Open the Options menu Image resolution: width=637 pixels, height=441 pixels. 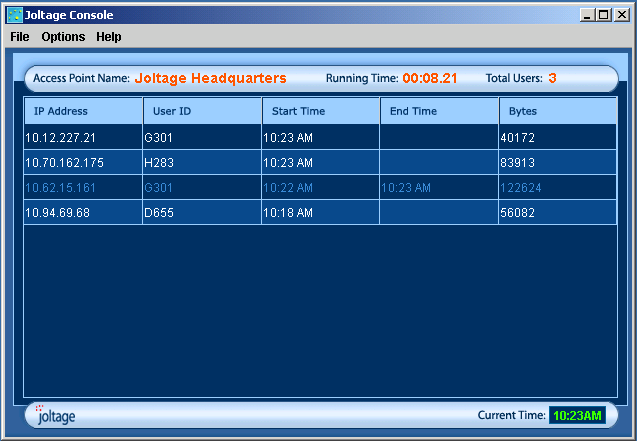[63, 37]
